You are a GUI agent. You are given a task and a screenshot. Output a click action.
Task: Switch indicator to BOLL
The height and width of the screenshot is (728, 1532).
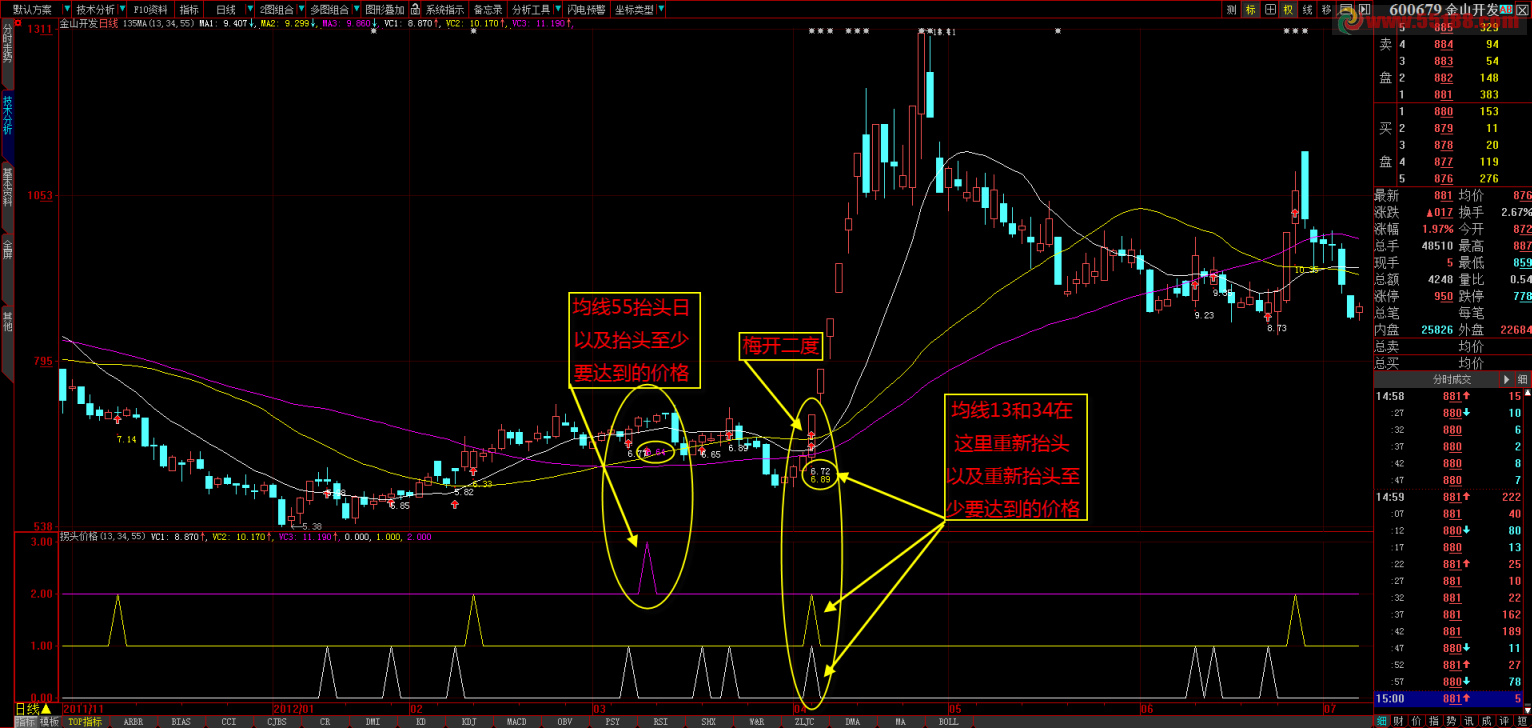point(948,721)
